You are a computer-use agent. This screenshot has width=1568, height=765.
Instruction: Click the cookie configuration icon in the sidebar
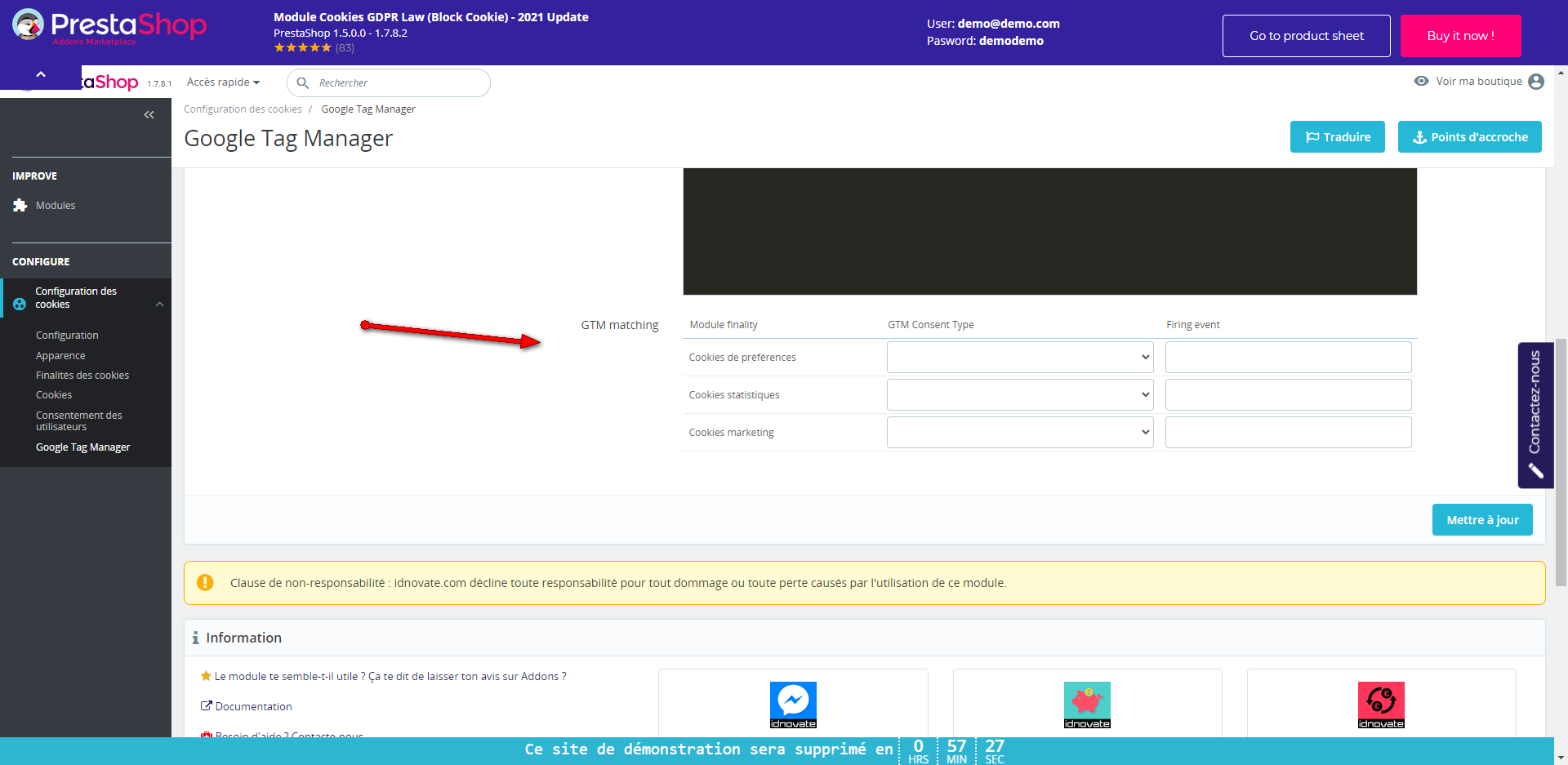tap(20, 304)
